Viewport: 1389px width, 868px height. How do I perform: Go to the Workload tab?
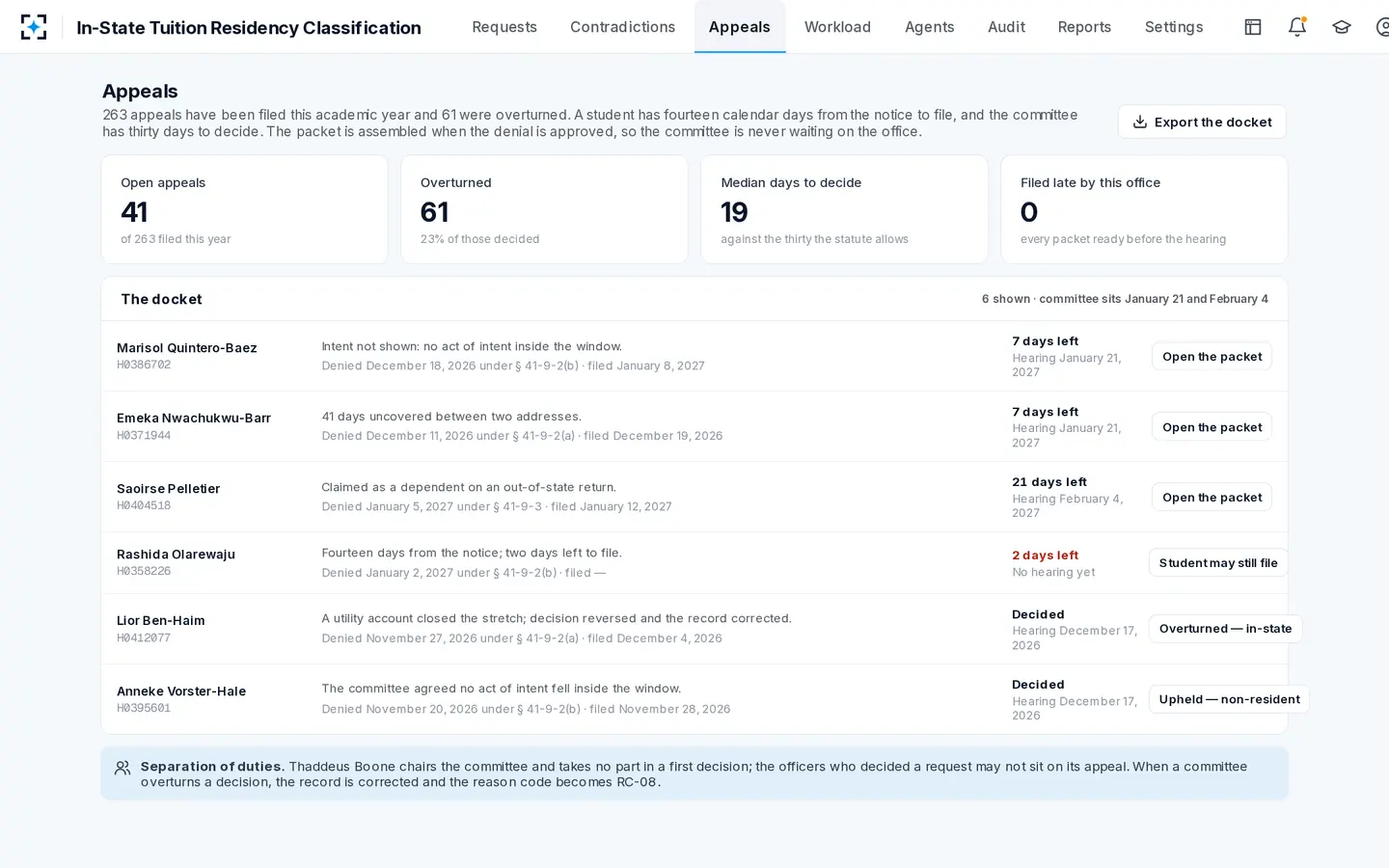coord(837,27)
